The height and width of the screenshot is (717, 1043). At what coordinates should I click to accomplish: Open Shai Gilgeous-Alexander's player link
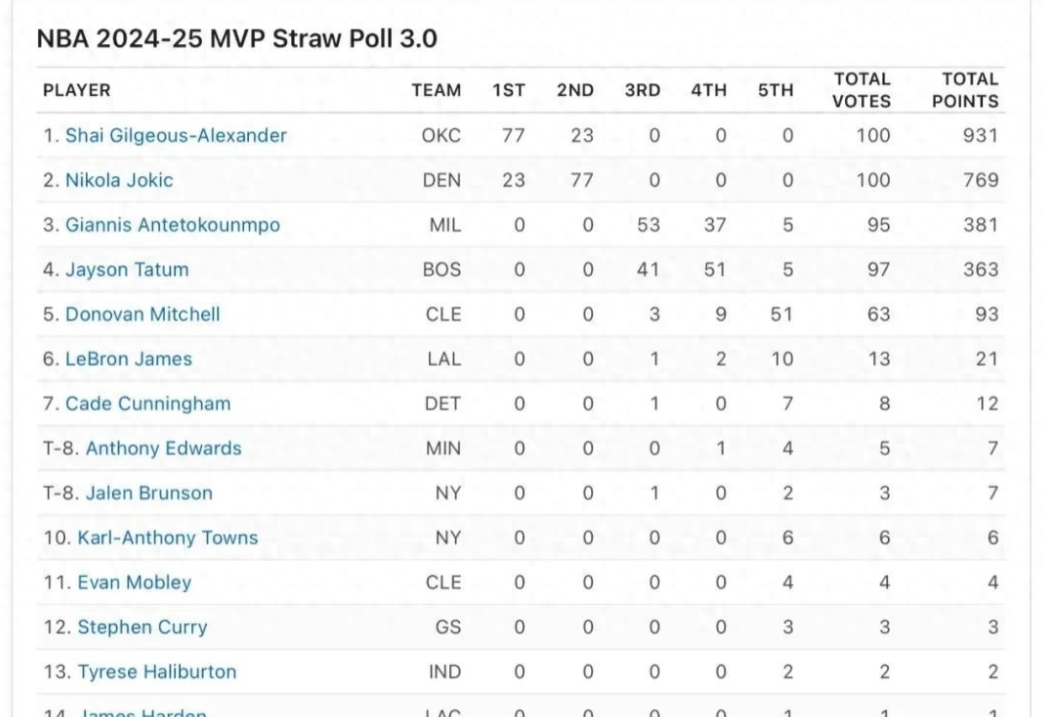tap(176, 136)
